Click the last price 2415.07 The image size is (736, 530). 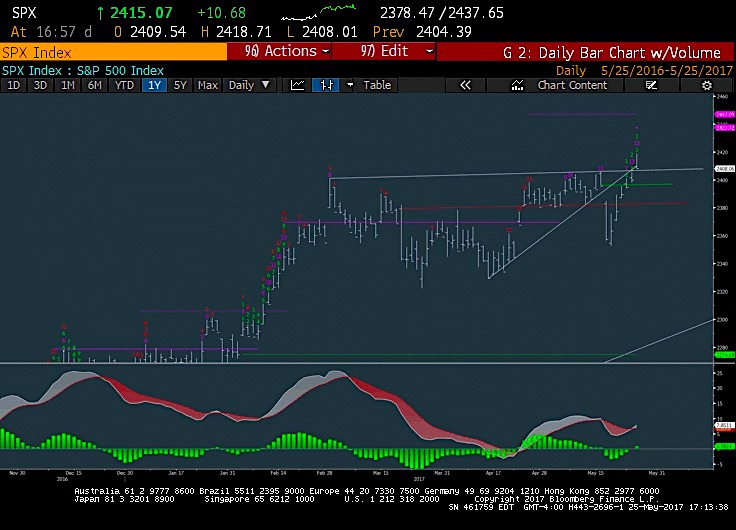[141, 13]
